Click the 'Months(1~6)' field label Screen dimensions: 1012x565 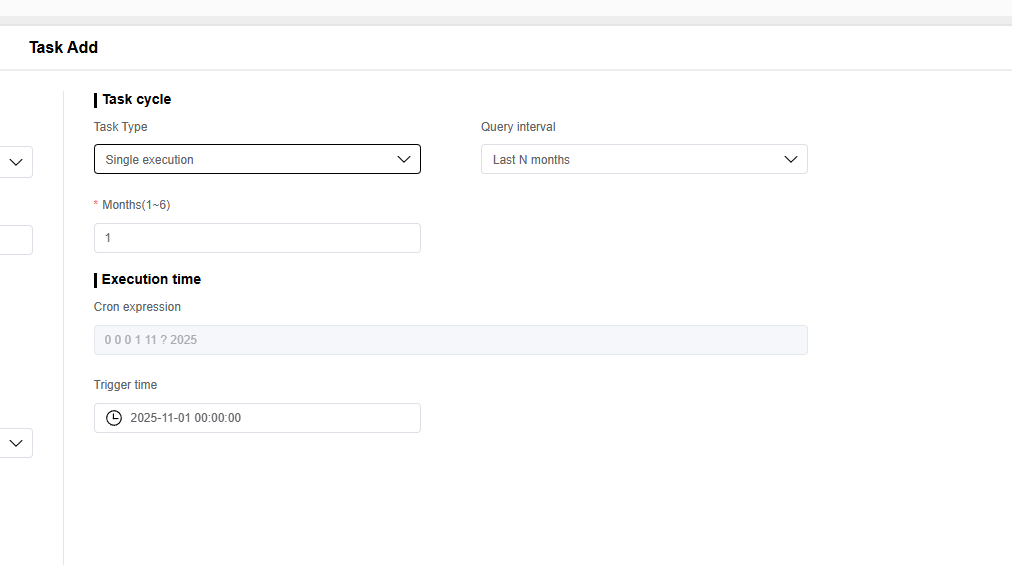click(x=136, y=204)
